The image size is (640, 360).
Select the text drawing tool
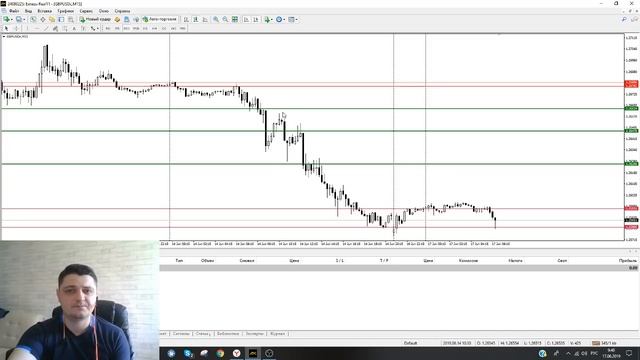coord(74,29)
